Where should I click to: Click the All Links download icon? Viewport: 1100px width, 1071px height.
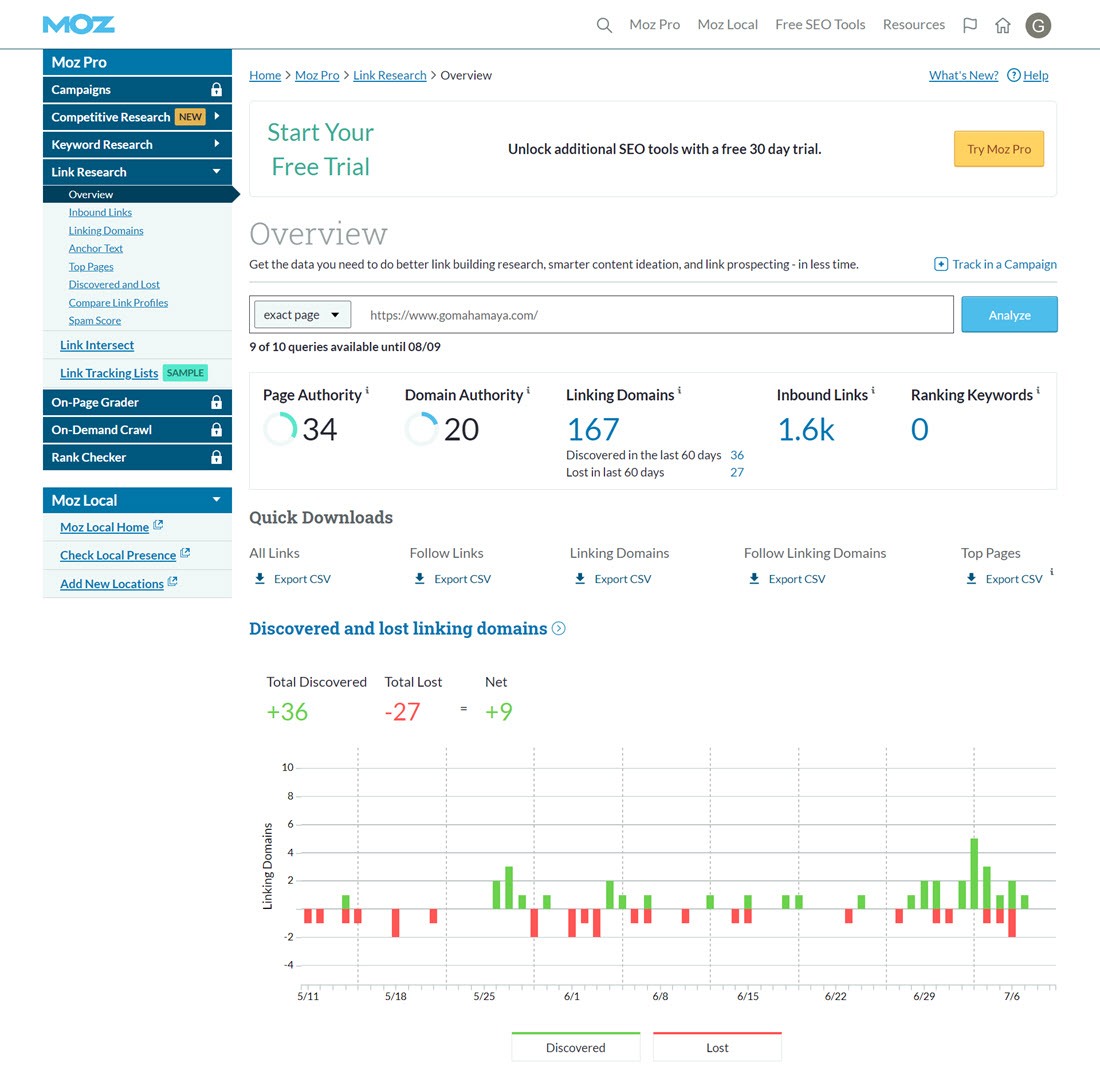pos(260,579)
